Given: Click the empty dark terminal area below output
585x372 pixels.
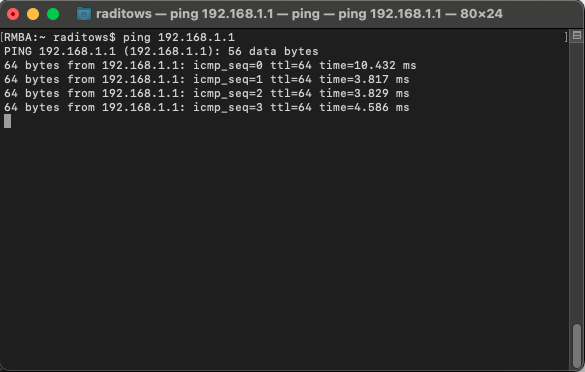Looking at the screenshot, I should tap(284, 243).
